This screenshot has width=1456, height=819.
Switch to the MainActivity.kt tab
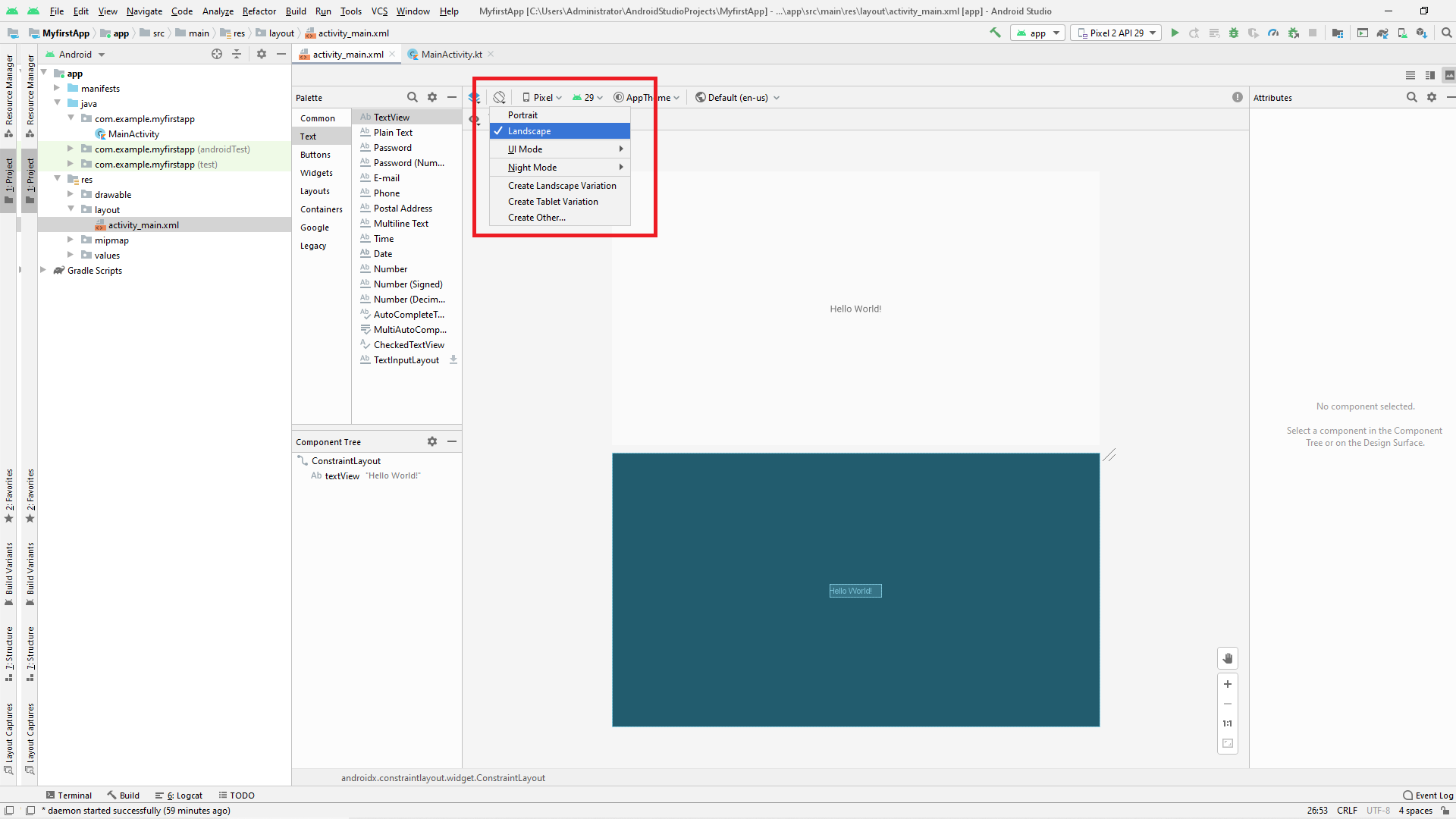pos(451,54)
